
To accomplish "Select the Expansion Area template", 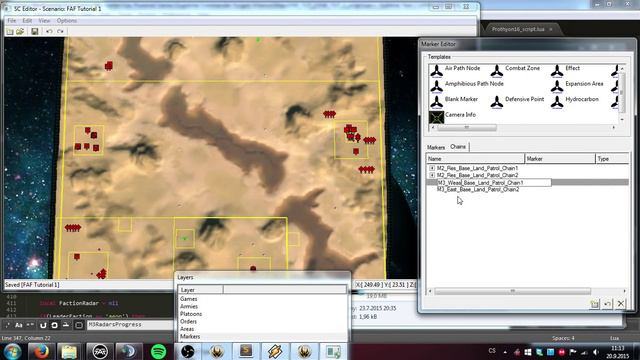I will click(577, 86).
